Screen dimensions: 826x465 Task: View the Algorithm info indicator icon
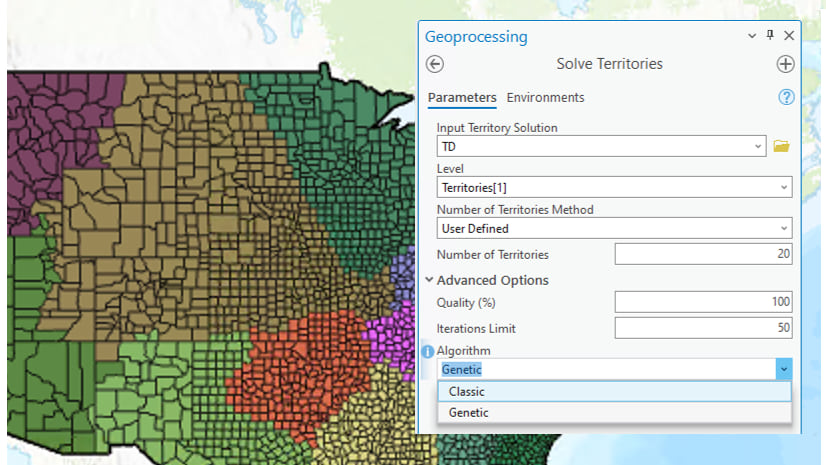click(x=428, y=351)
